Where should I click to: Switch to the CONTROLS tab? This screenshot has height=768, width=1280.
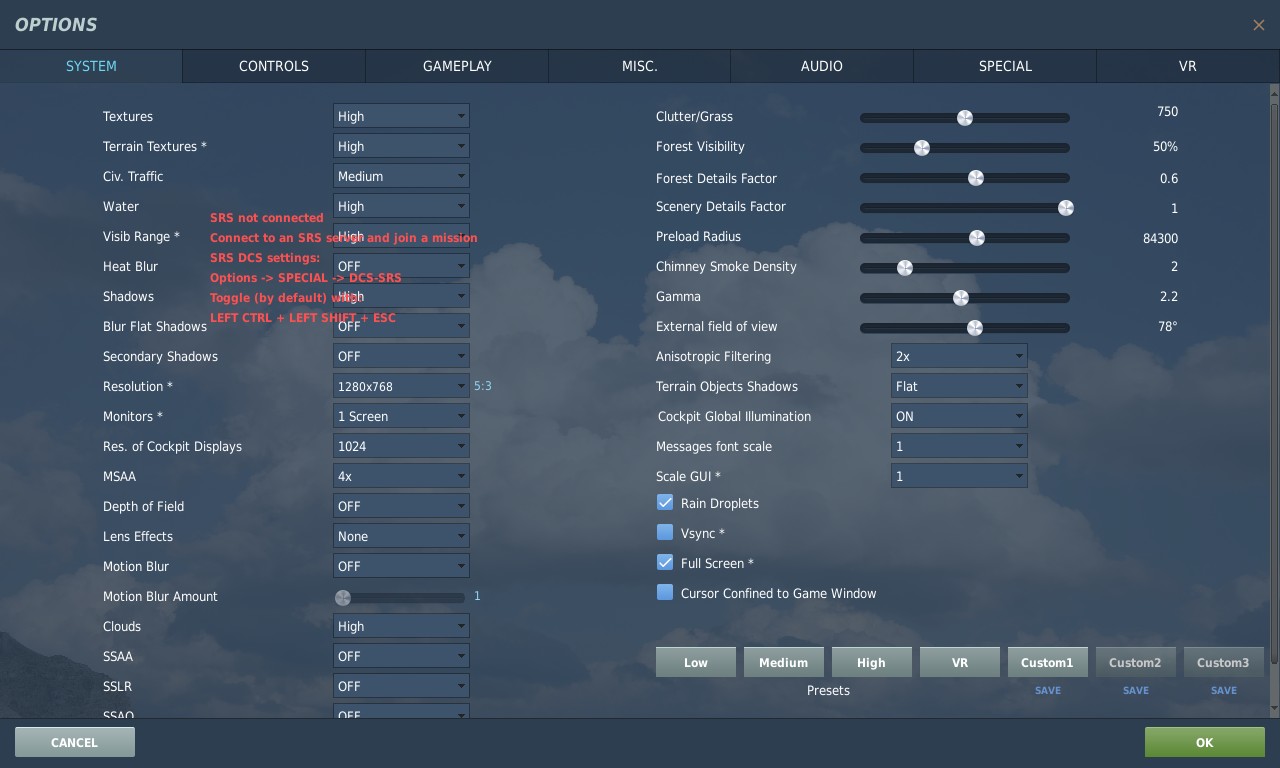coord(273,66)
